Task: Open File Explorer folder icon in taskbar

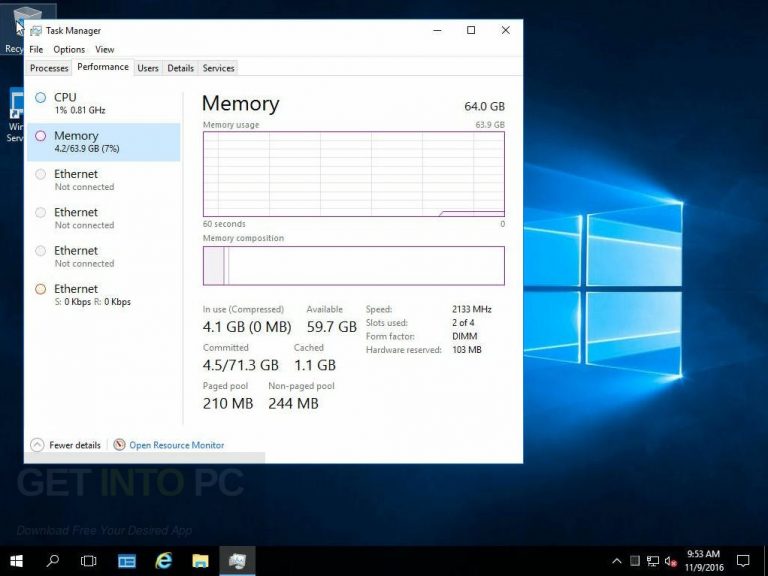Action: pos(200,561)
